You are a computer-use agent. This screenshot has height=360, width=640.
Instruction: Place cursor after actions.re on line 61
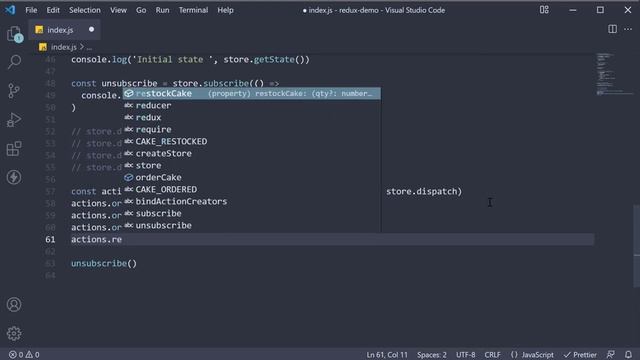click(x=122, y=240)
